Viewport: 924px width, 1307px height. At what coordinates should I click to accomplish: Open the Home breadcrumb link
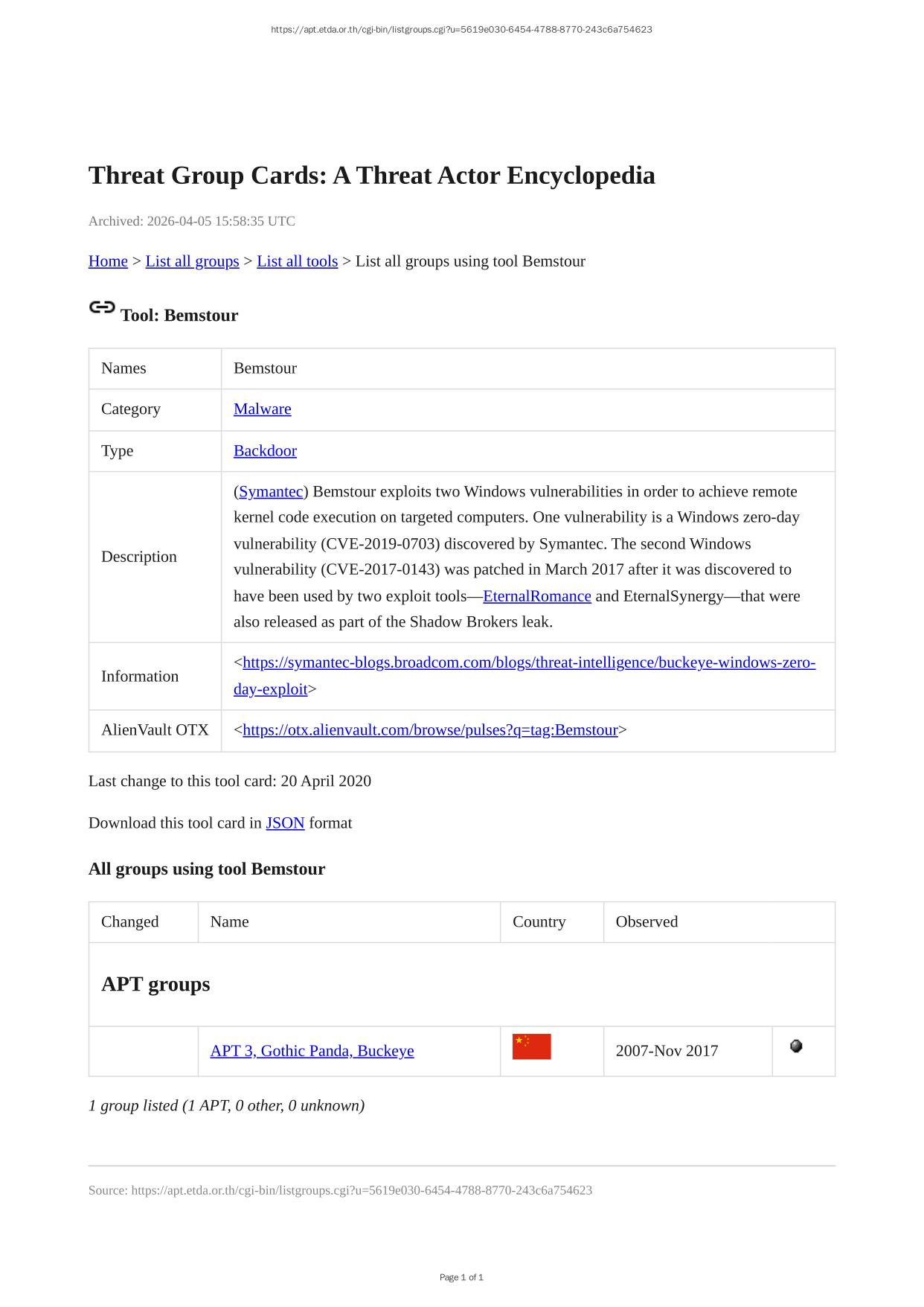point(108,261)
